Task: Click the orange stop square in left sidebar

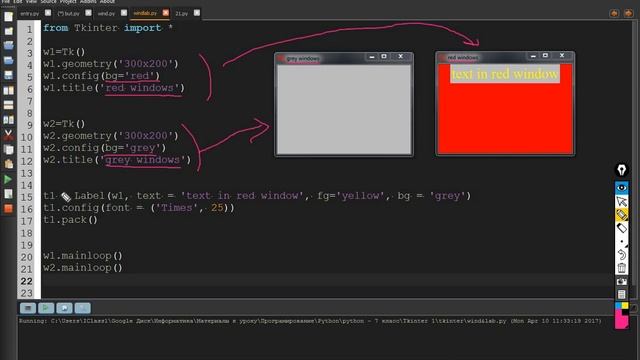Action: (8, 209)
